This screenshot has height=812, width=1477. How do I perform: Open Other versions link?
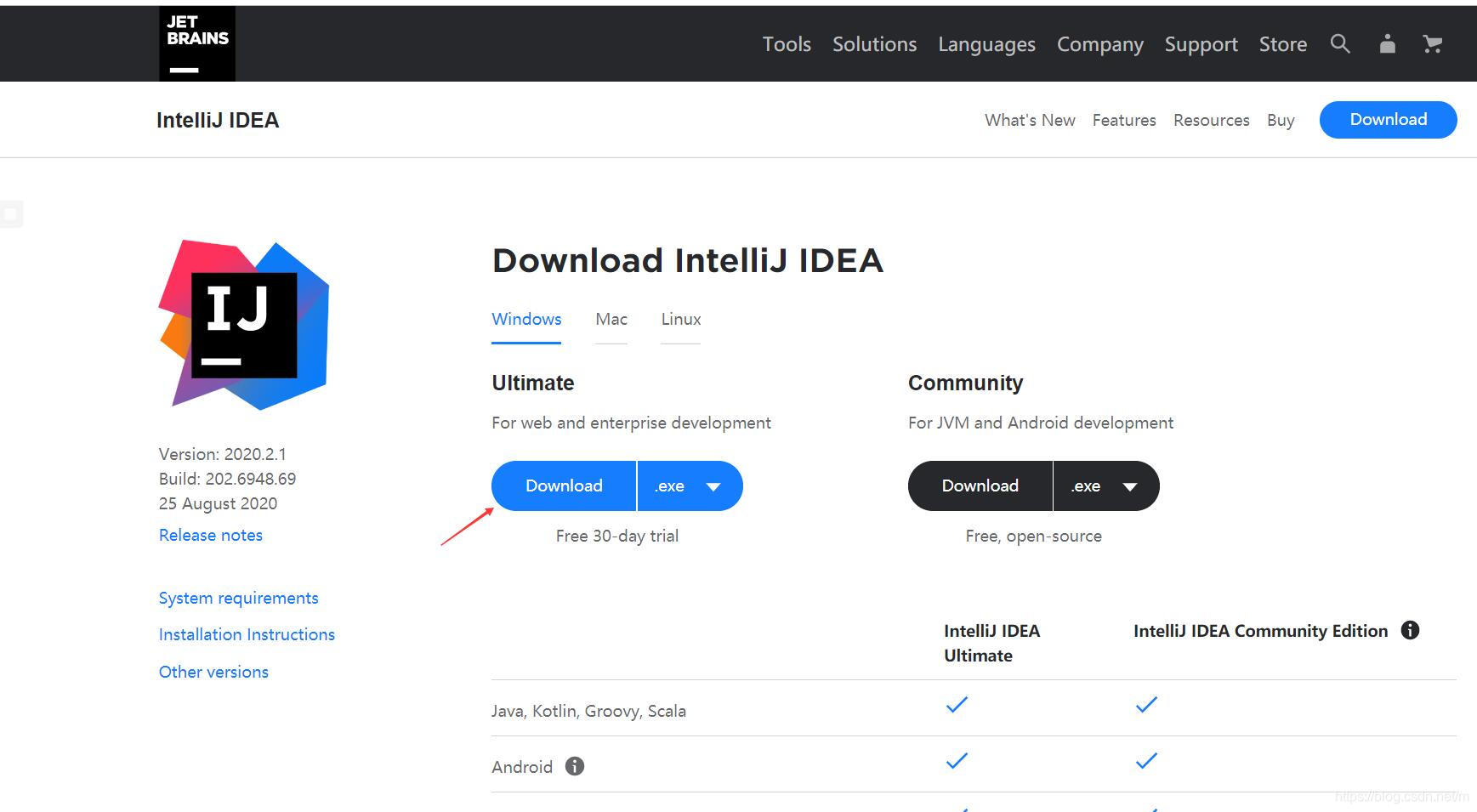pos(213,672)
